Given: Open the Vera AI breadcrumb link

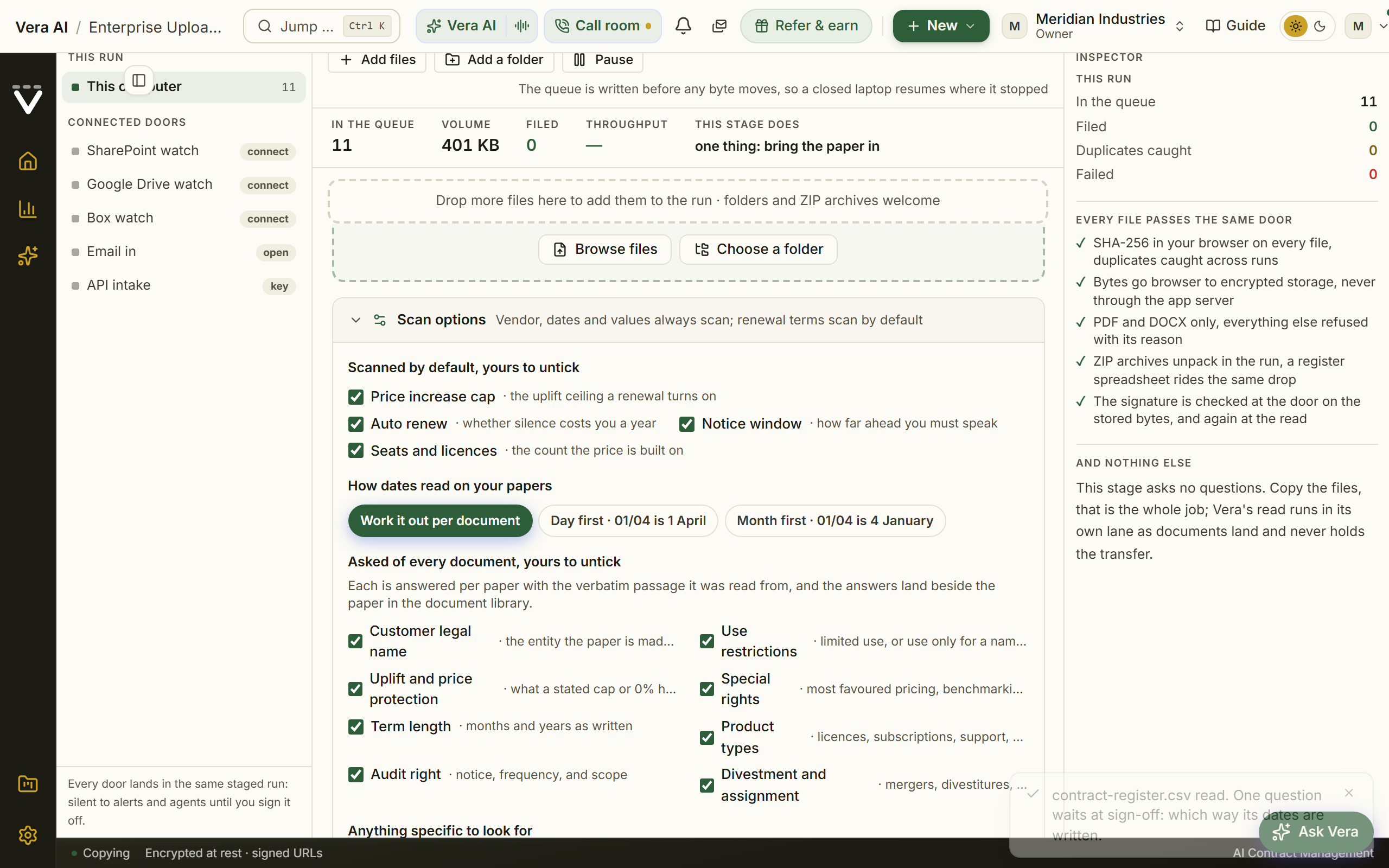Looking at the screenshot, I should click(41, 27).
